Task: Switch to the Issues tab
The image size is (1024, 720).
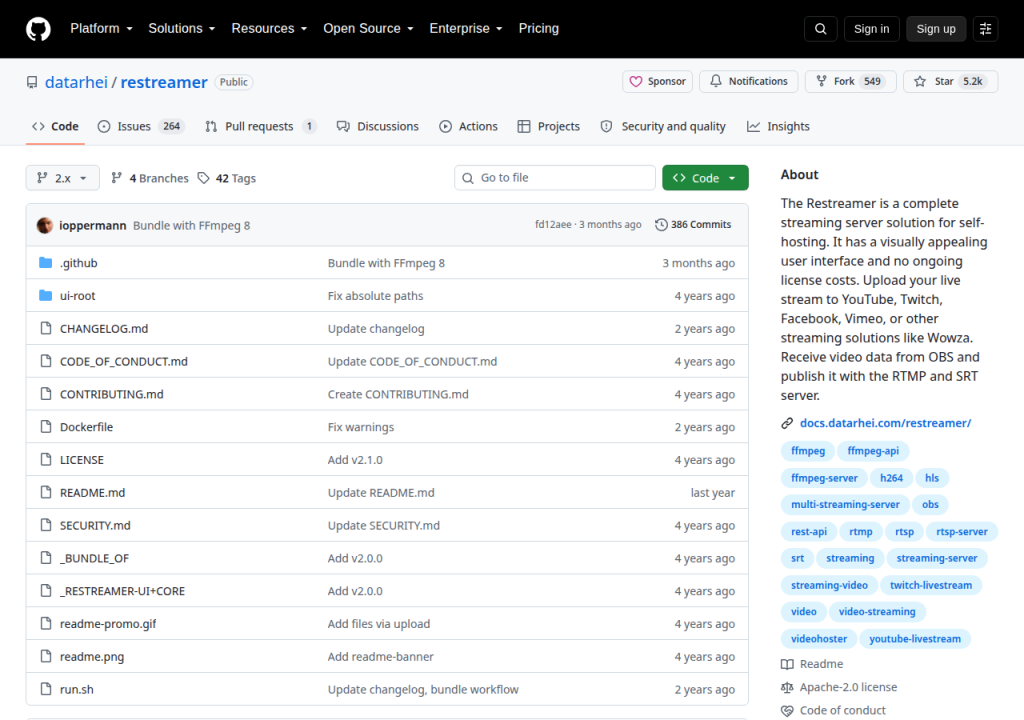Action: [x=141, y=127]
